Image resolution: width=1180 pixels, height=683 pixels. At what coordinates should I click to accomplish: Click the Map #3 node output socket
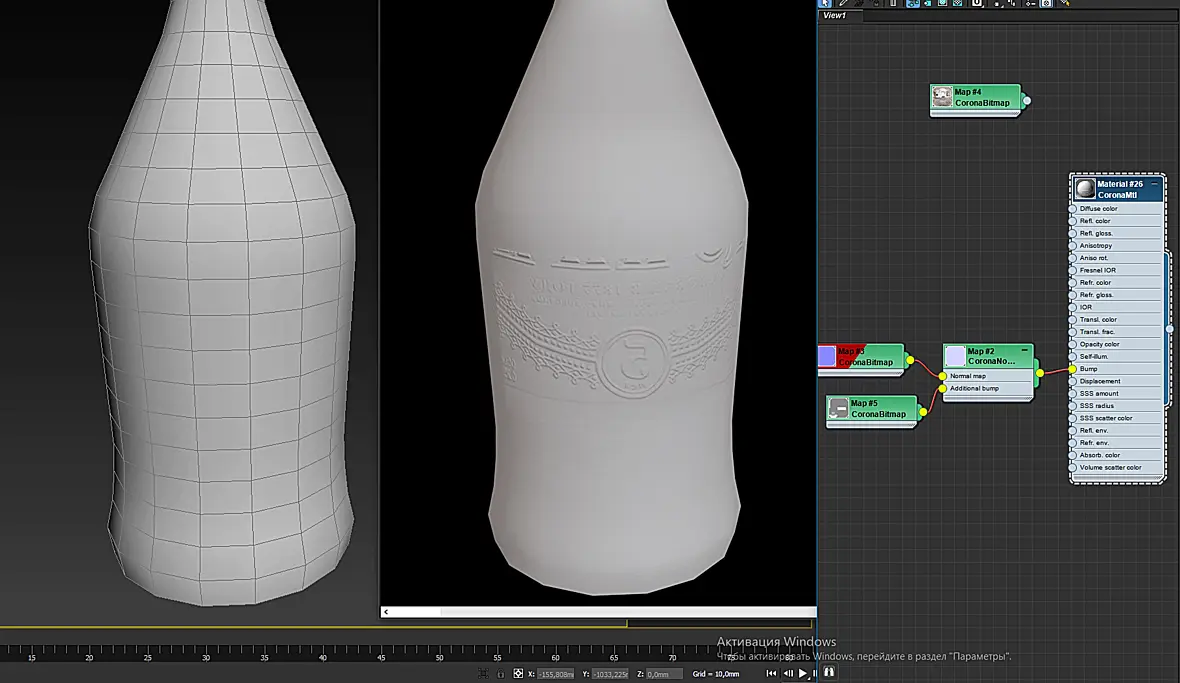pos(910,360)
